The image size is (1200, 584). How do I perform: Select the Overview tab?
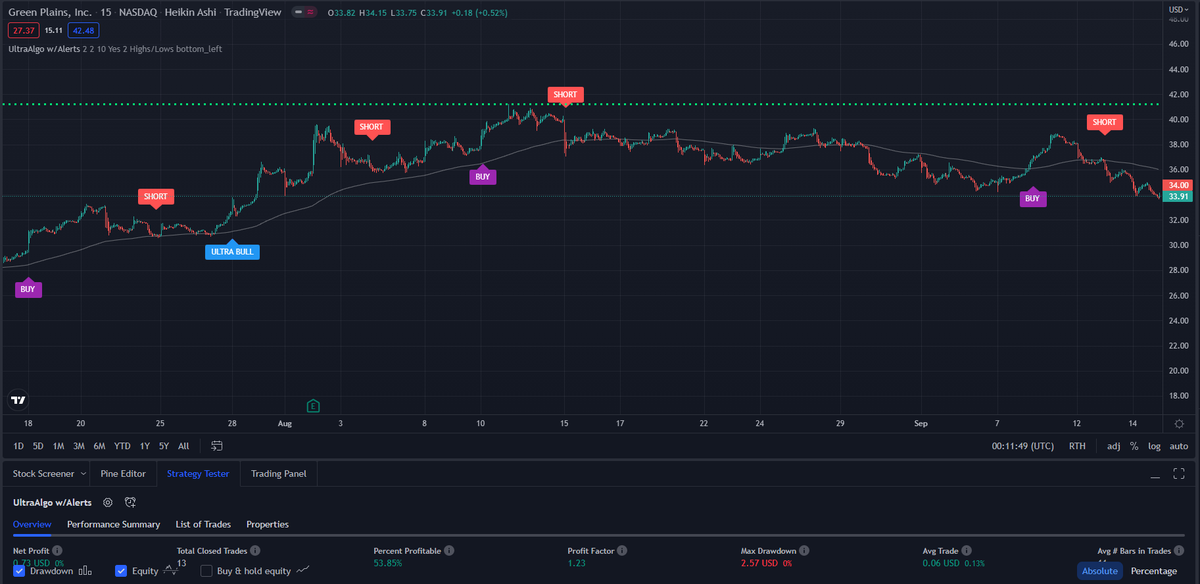coord(32,524)
